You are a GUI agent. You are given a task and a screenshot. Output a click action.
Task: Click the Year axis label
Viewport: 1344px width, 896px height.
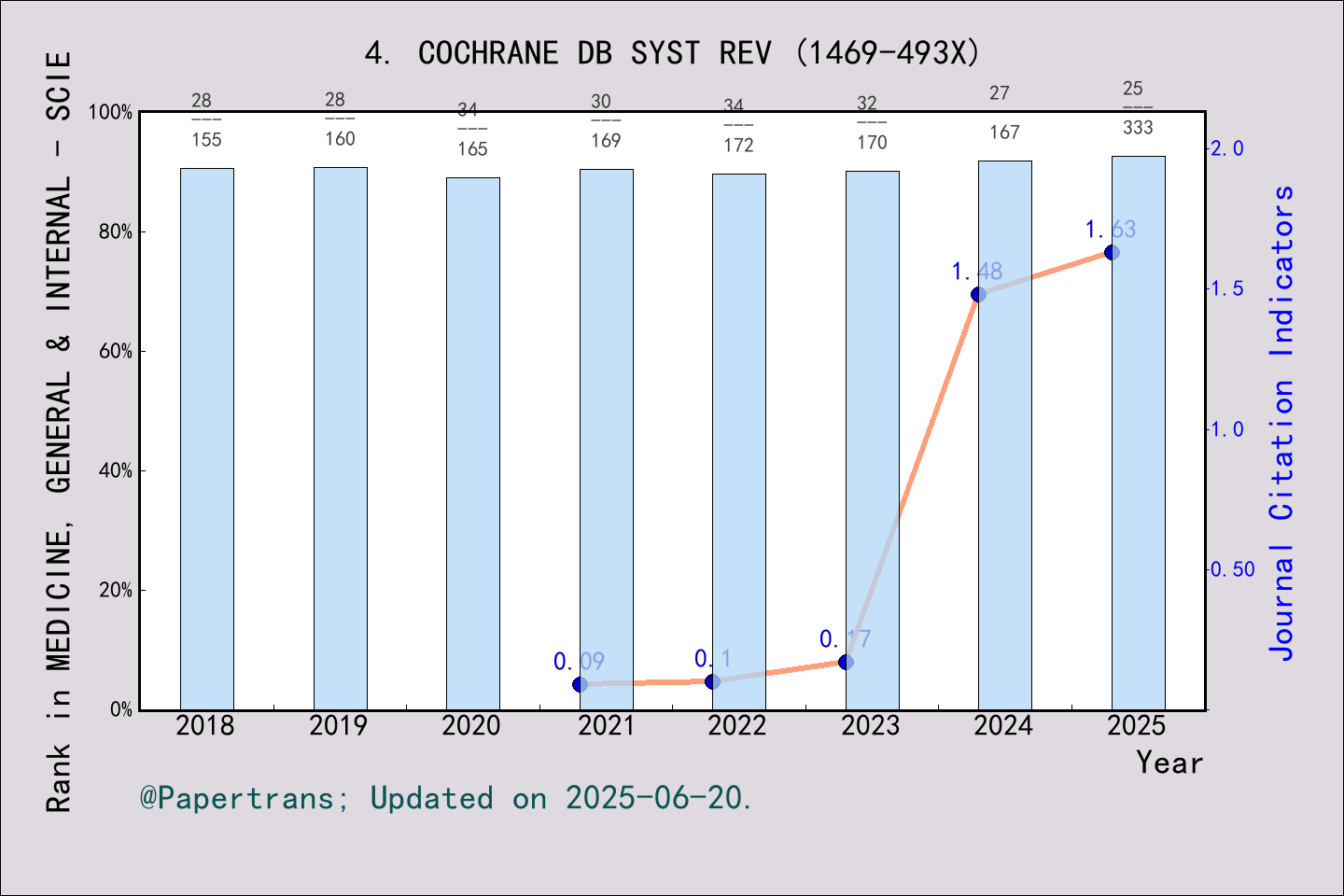[1169, 763]
